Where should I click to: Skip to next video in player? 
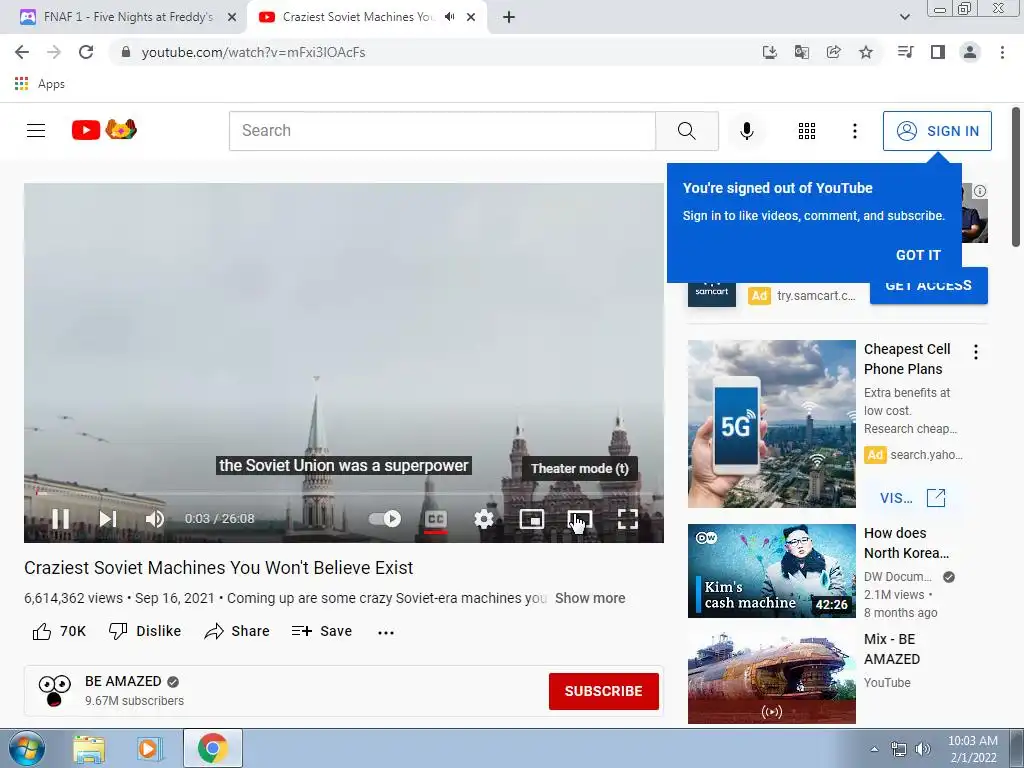tap(108, 519)
